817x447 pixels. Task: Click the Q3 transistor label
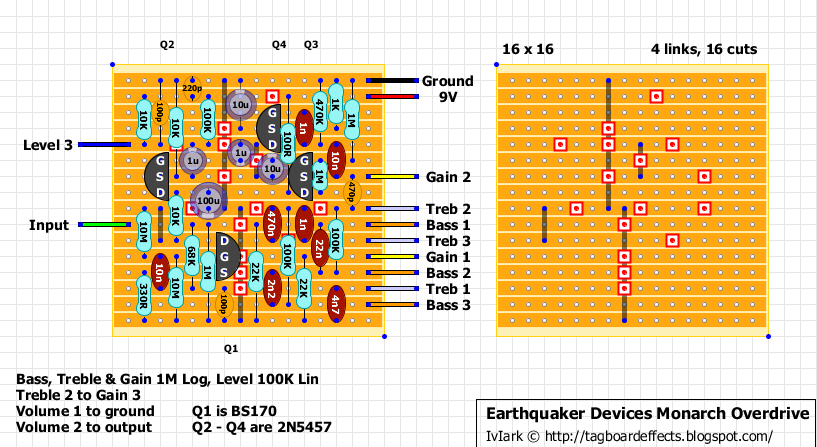point(311,45)
